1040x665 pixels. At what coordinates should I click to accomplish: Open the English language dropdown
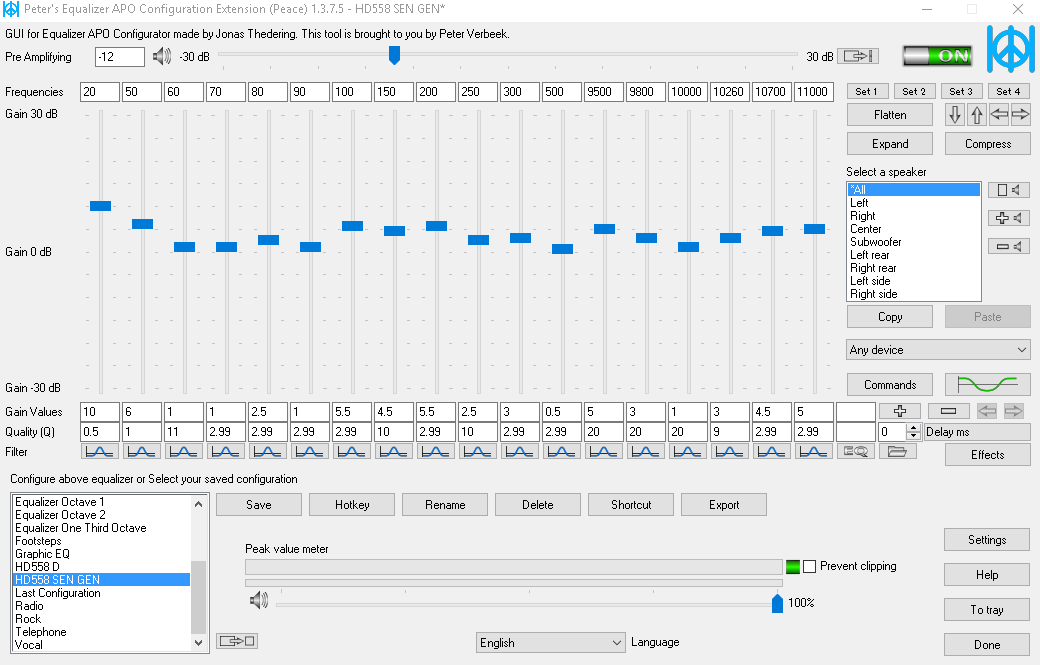click(550, 642)
